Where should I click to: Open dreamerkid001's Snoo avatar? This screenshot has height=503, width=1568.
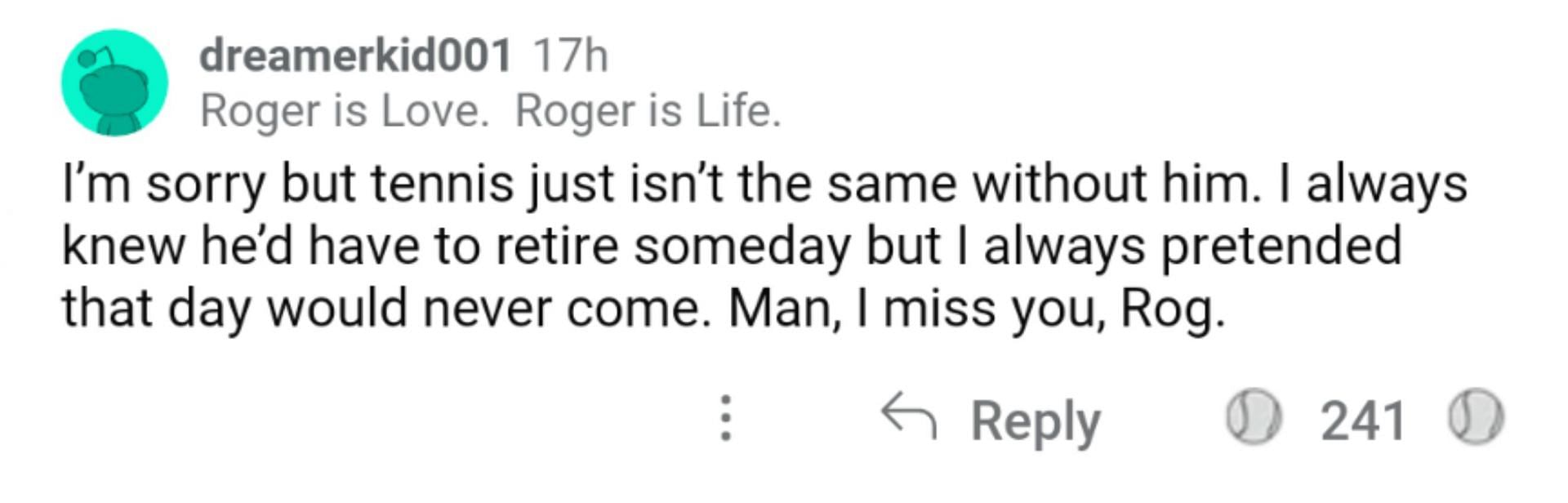coord(115,82)
